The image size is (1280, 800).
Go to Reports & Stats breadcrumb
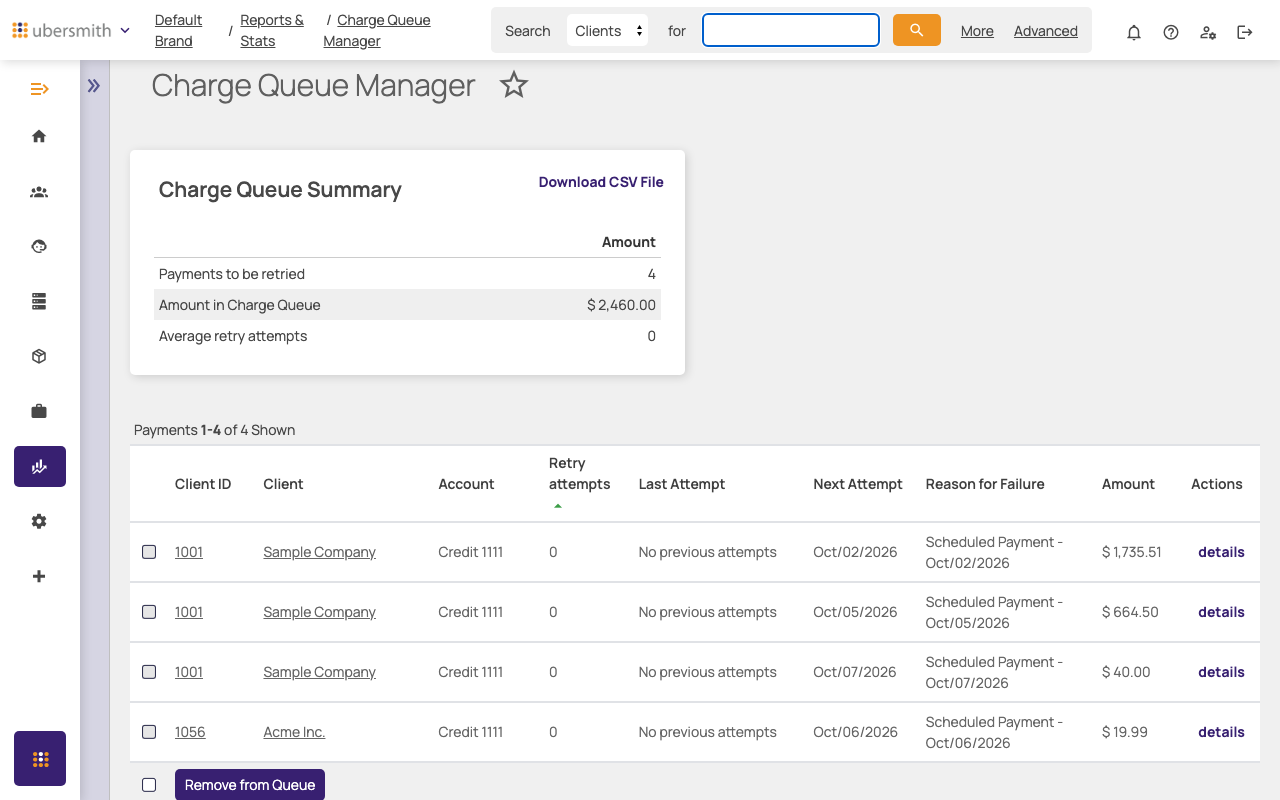pos(272,30)
